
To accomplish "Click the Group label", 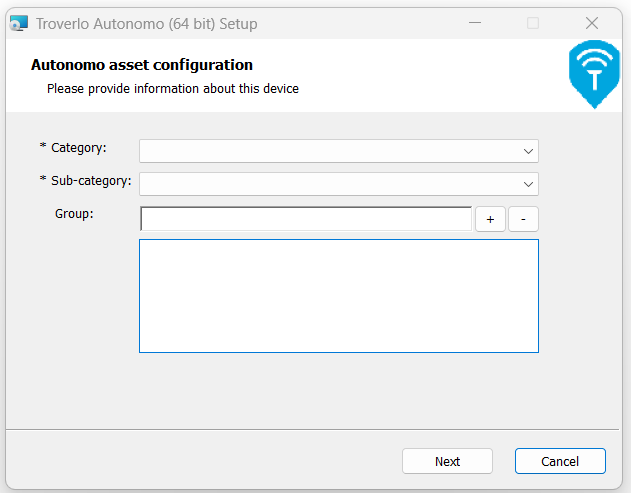I will (x=74, y=214).
